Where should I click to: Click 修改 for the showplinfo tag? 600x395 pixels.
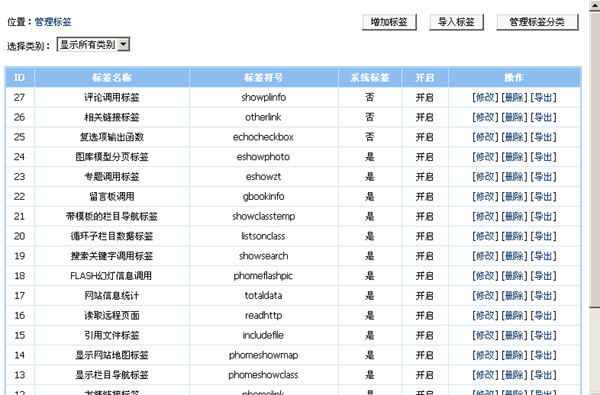coord(485,98)
